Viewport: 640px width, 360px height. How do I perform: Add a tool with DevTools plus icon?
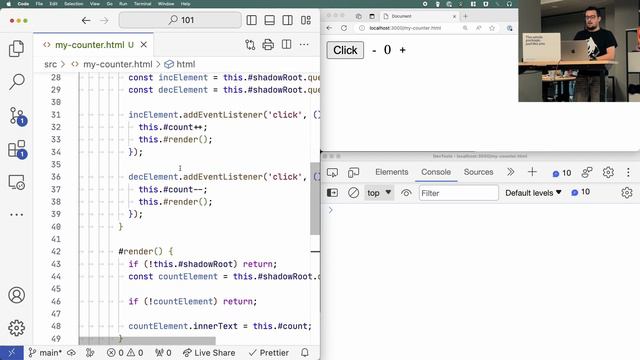pos(532,172)
